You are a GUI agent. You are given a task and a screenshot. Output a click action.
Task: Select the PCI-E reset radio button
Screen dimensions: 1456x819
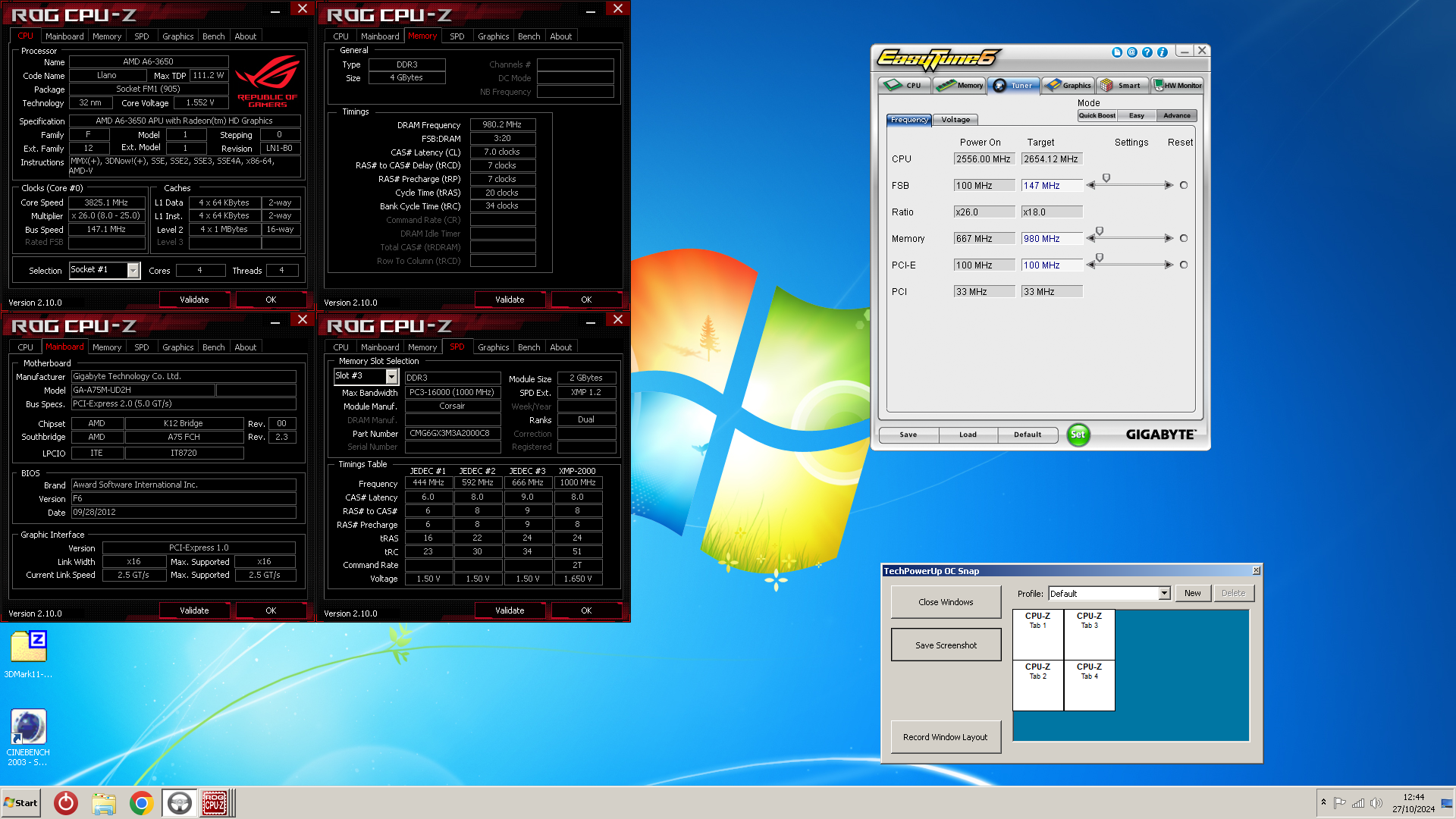point(1184,265)
